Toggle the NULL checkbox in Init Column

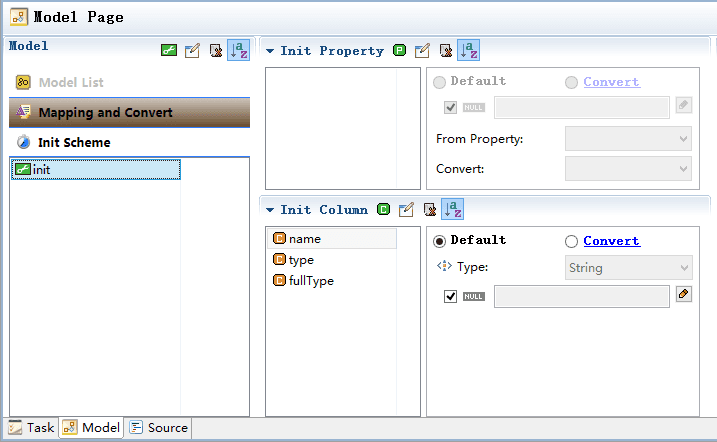click(450, 296)
